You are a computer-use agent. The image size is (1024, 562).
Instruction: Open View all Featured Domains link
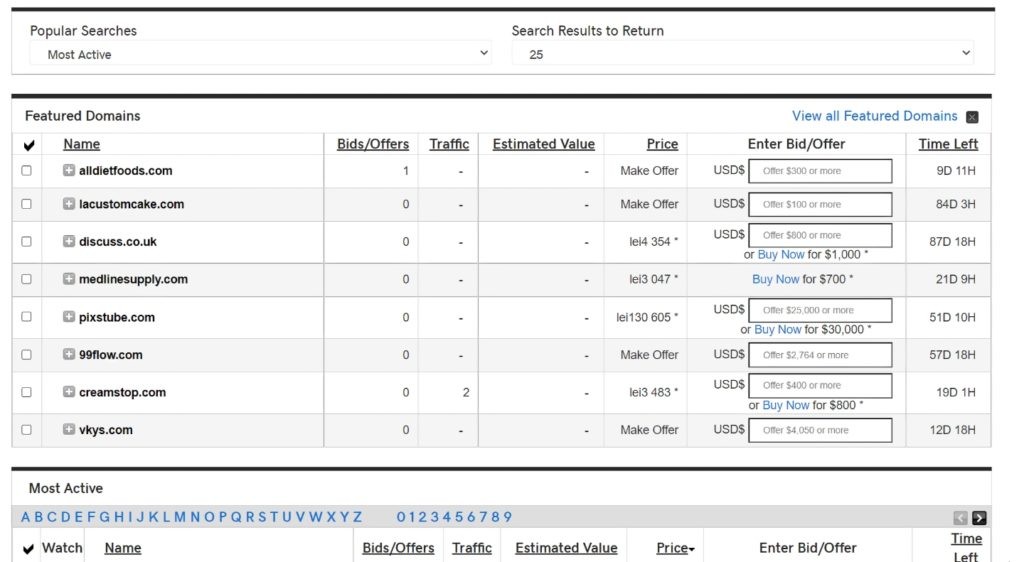(874, 116)
